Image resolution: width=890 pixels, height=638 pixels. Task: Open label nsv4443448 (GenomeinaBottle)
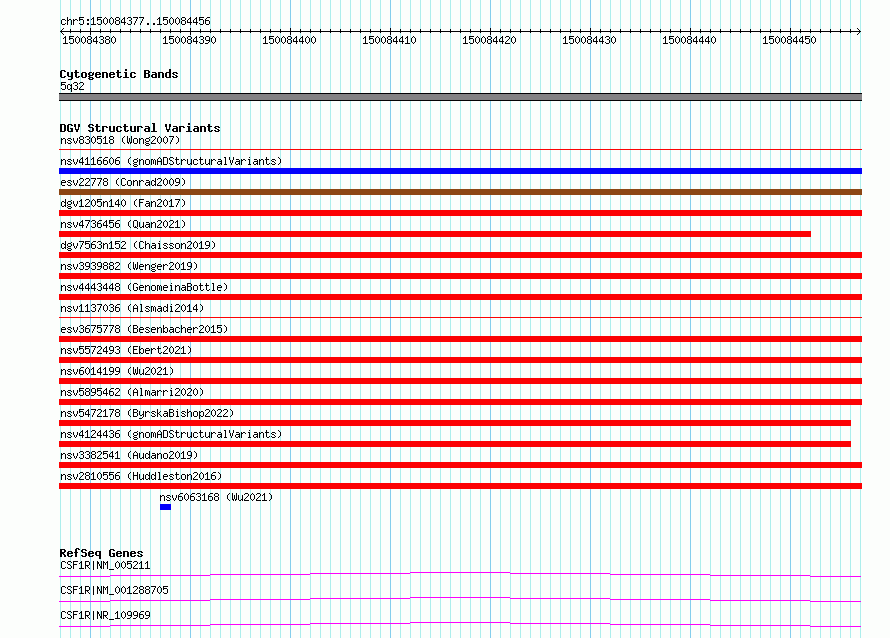tap(144, 287)
